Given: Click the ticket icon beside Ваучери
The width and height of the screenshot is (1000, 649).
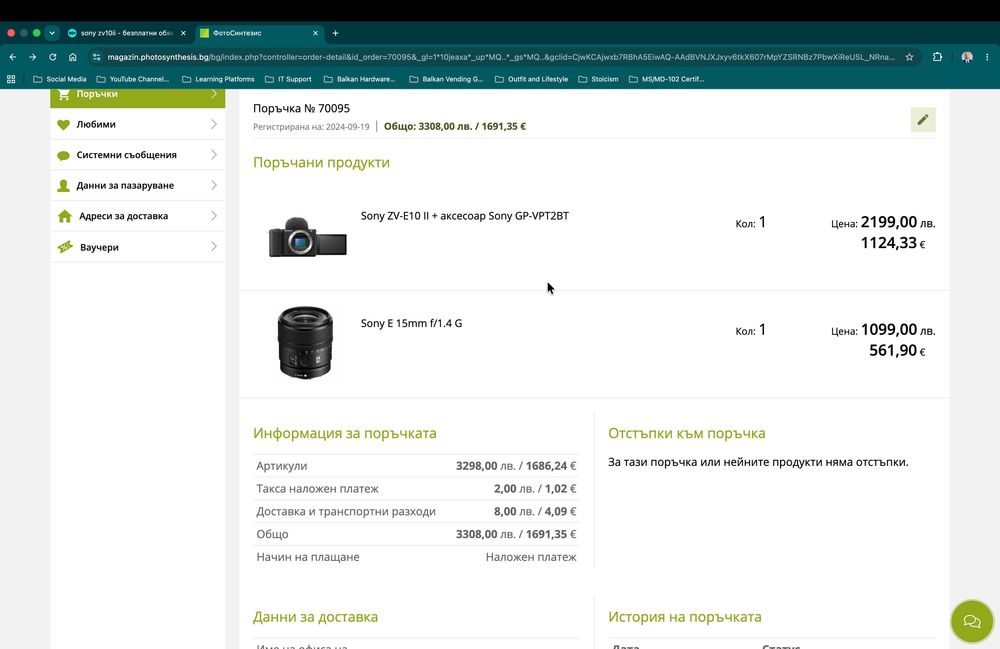Looking at the screenshot, I should (x=65, y=247).
